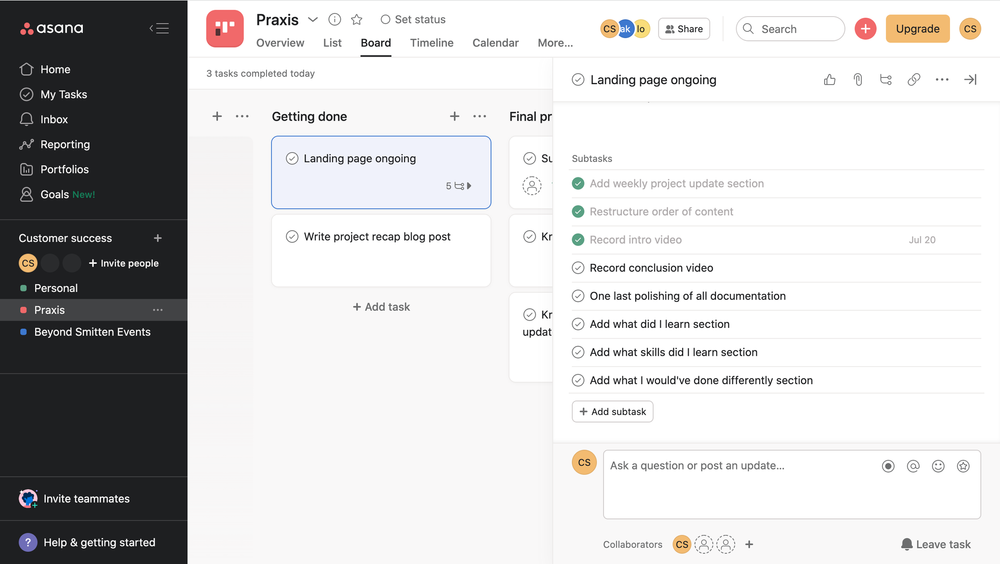Insert an @mention in the comment box

tap(913, 466)
